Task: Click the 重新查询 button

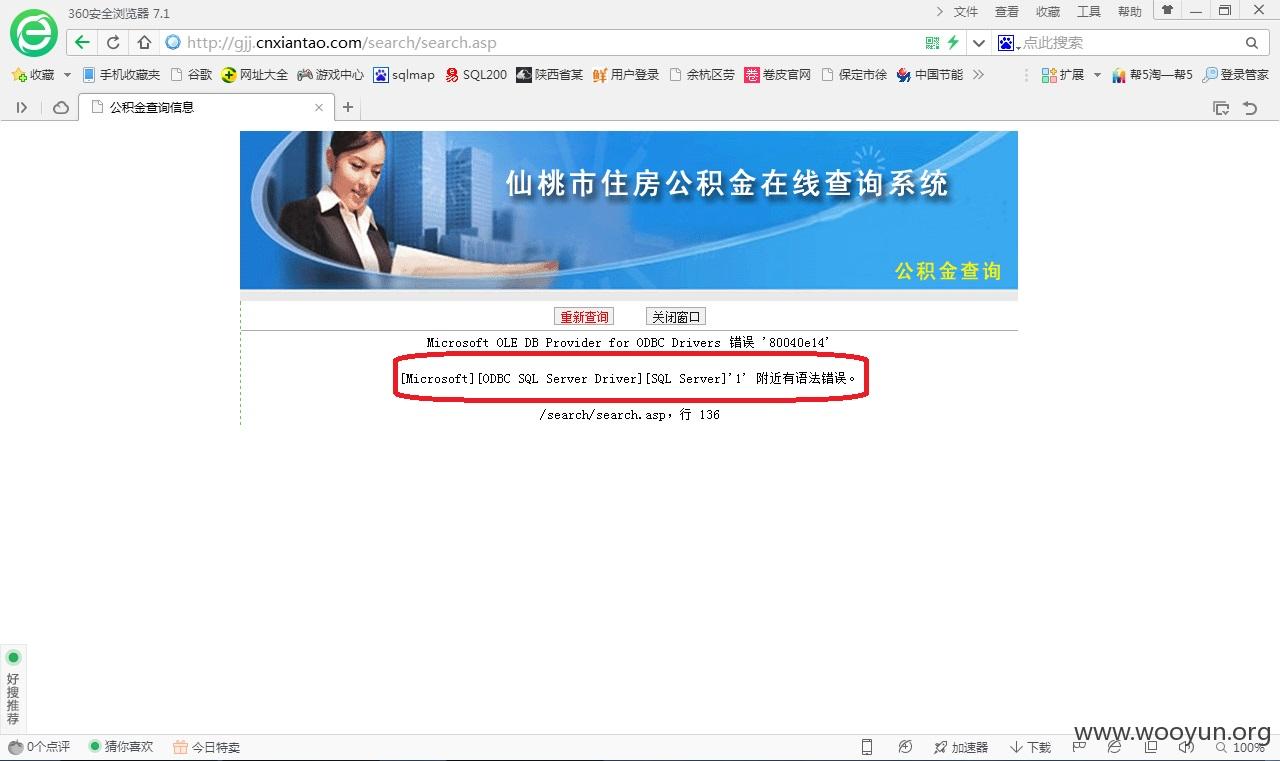Action: click(584, 317)
